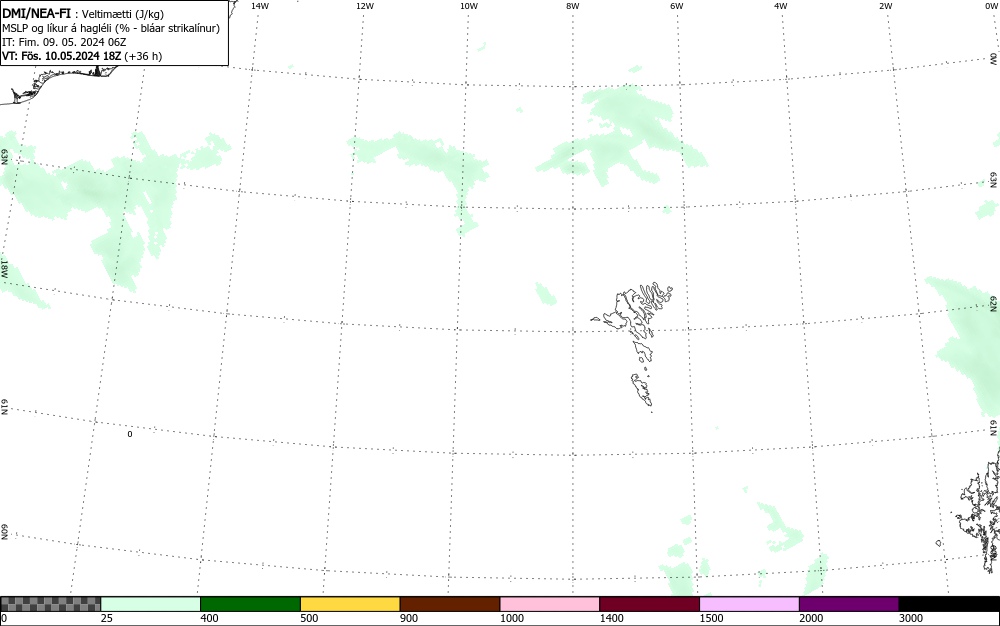Click the light mint 25–400 legend swatch
This screenshot has height=626, width=1000.
(x=151, y=604)
